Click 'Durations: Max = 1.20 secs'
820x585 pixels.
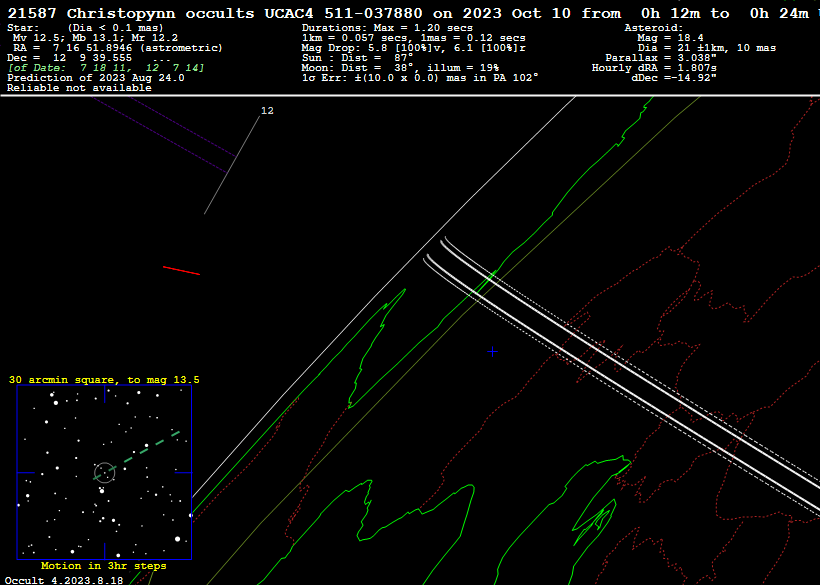point(387,28)
